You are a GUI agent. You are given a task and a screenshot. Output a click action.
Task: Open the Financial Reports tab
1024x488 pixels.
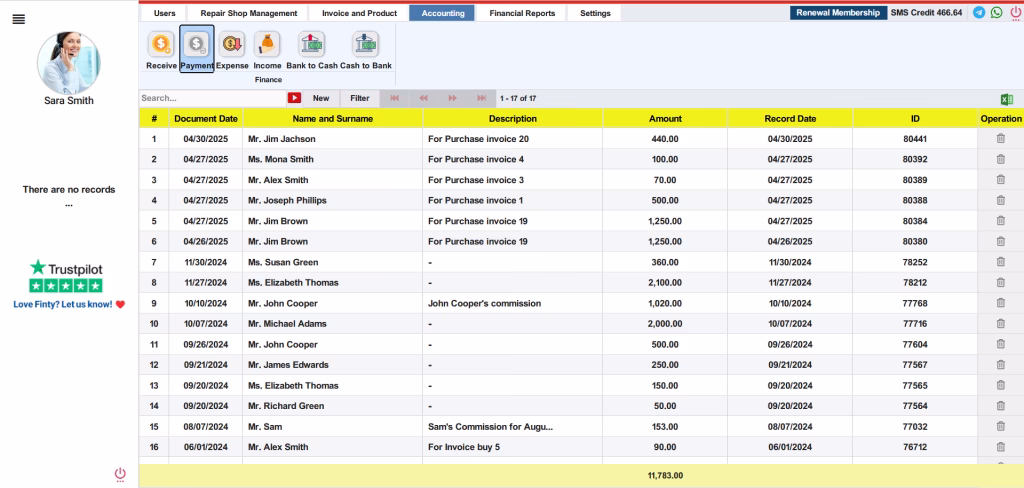pyautogui.click(x=522, y=13)
